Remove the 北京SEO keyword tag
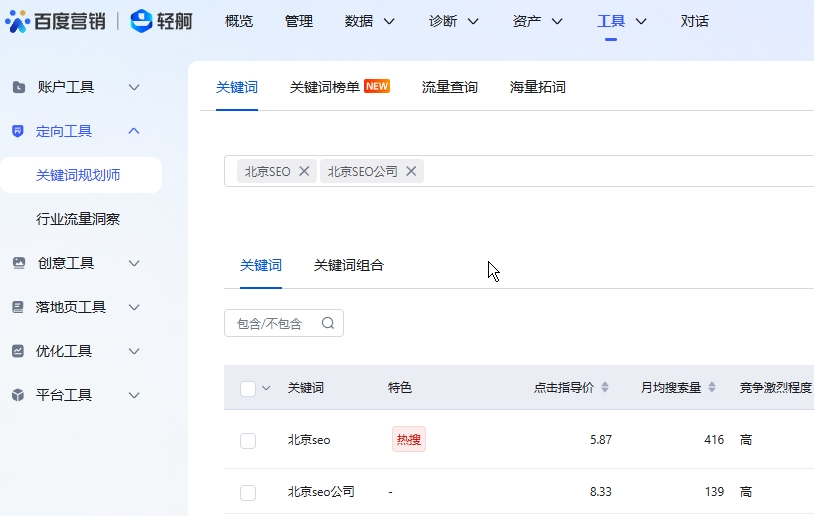814x516 pixels. 304,171
